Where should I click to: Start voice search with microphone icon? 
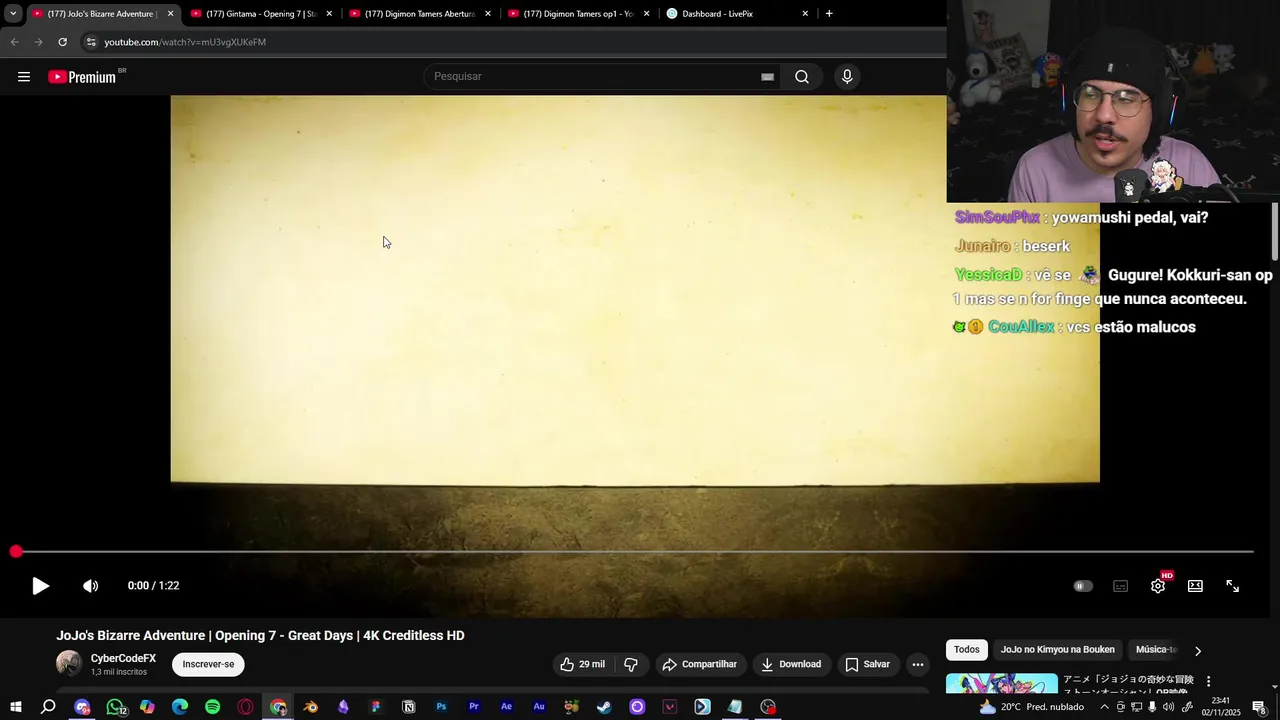click(847, 77)
